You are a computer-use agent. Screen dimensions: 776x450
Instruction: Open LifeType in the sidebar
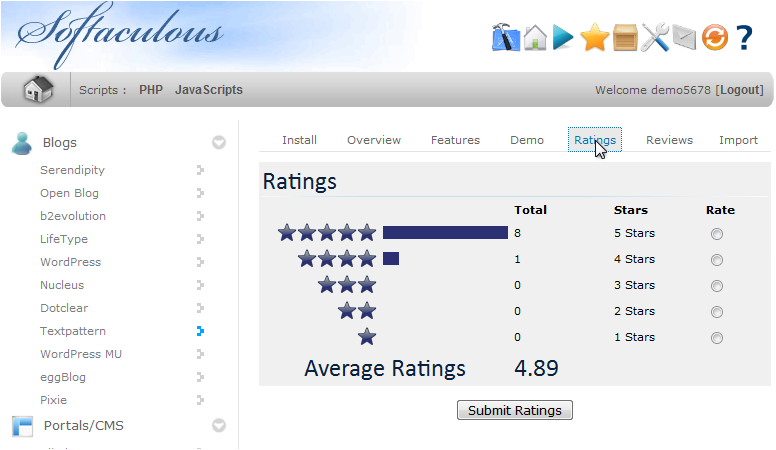(x=64, y=239)
